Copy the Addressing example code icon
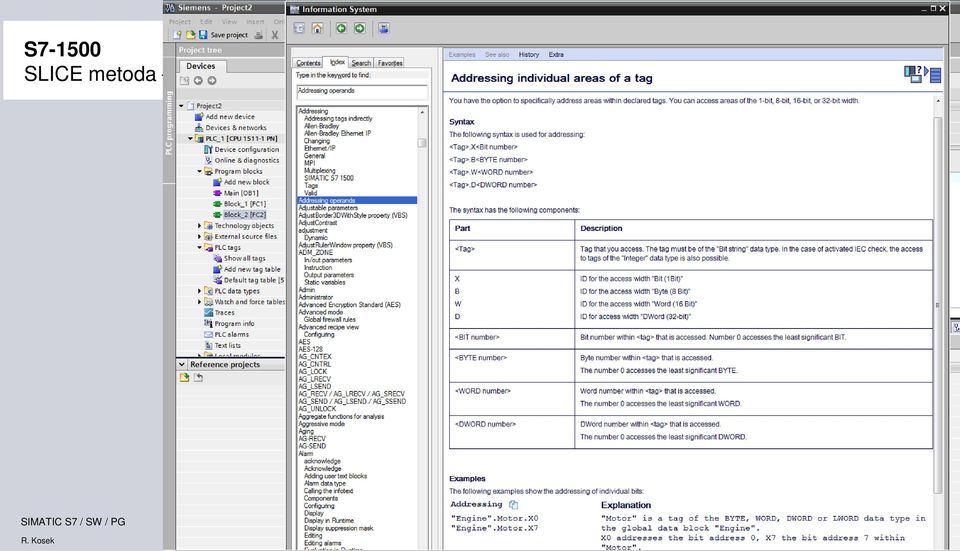Image resolution: width=960 pixels, height=551 pixels. [x=514, y=504]
